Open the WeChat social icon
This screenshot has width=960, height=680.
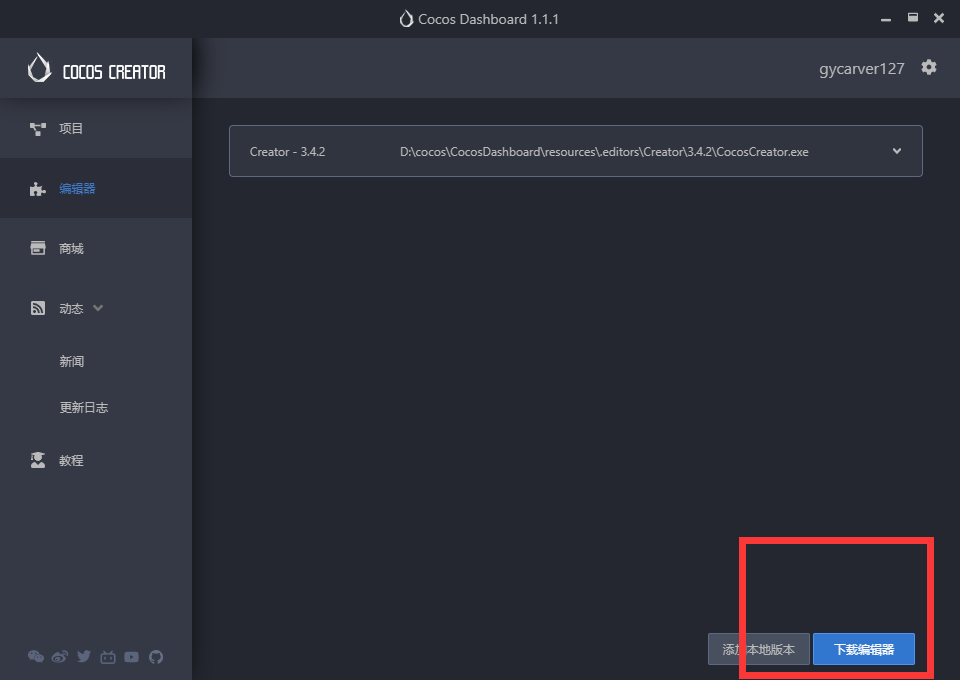(x=36, y=657)
